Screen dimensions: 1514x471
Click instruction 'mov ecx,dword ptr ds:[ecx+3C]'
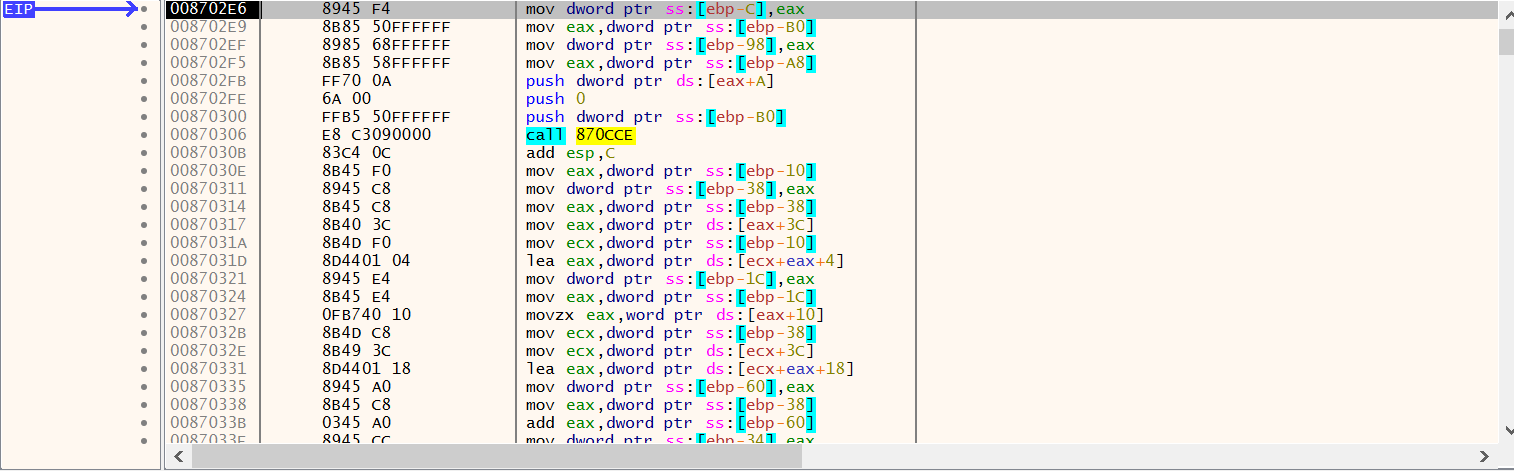tap(670, 351)
